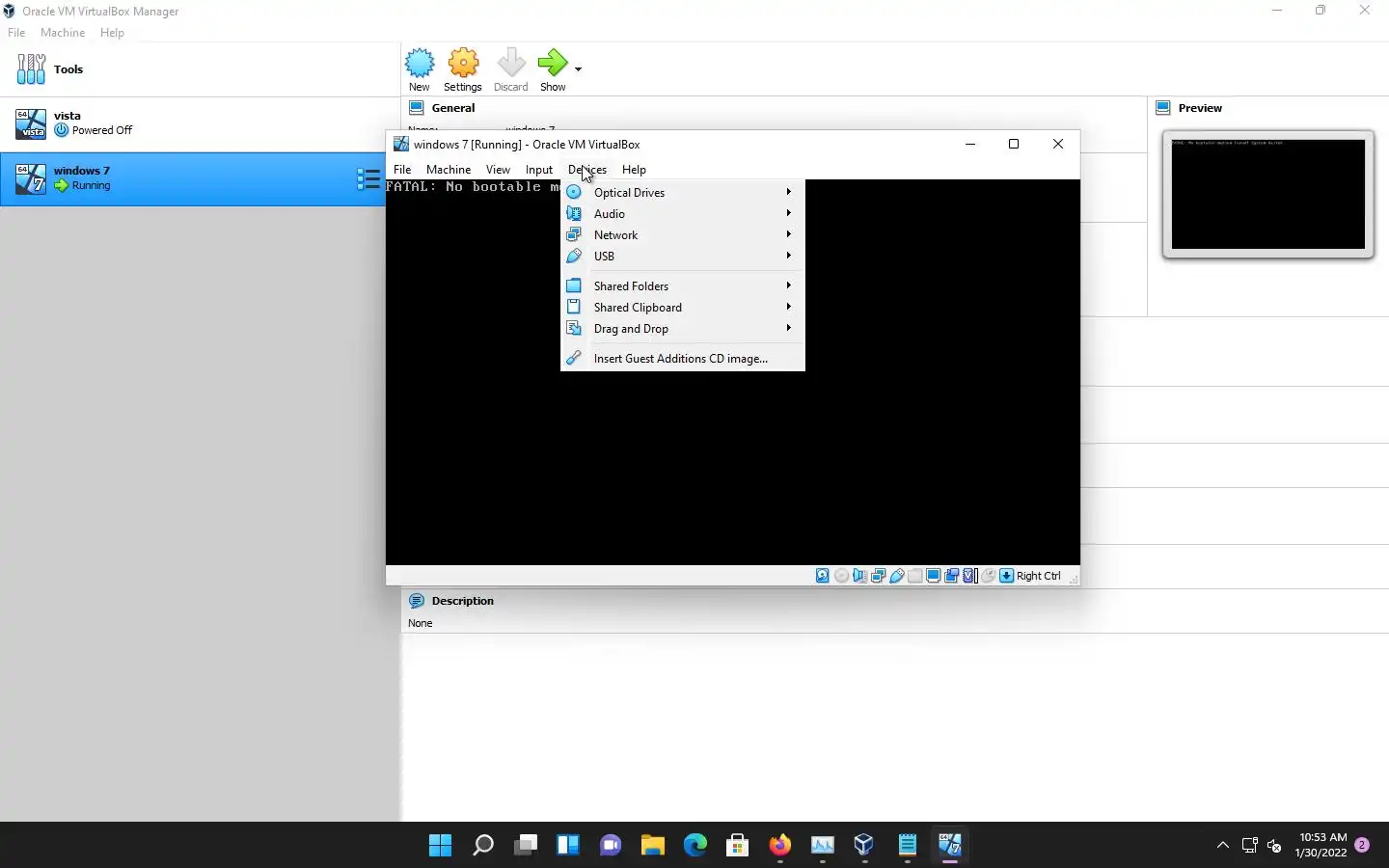Click display indicator icon in VM status bar

pos(933,576)
